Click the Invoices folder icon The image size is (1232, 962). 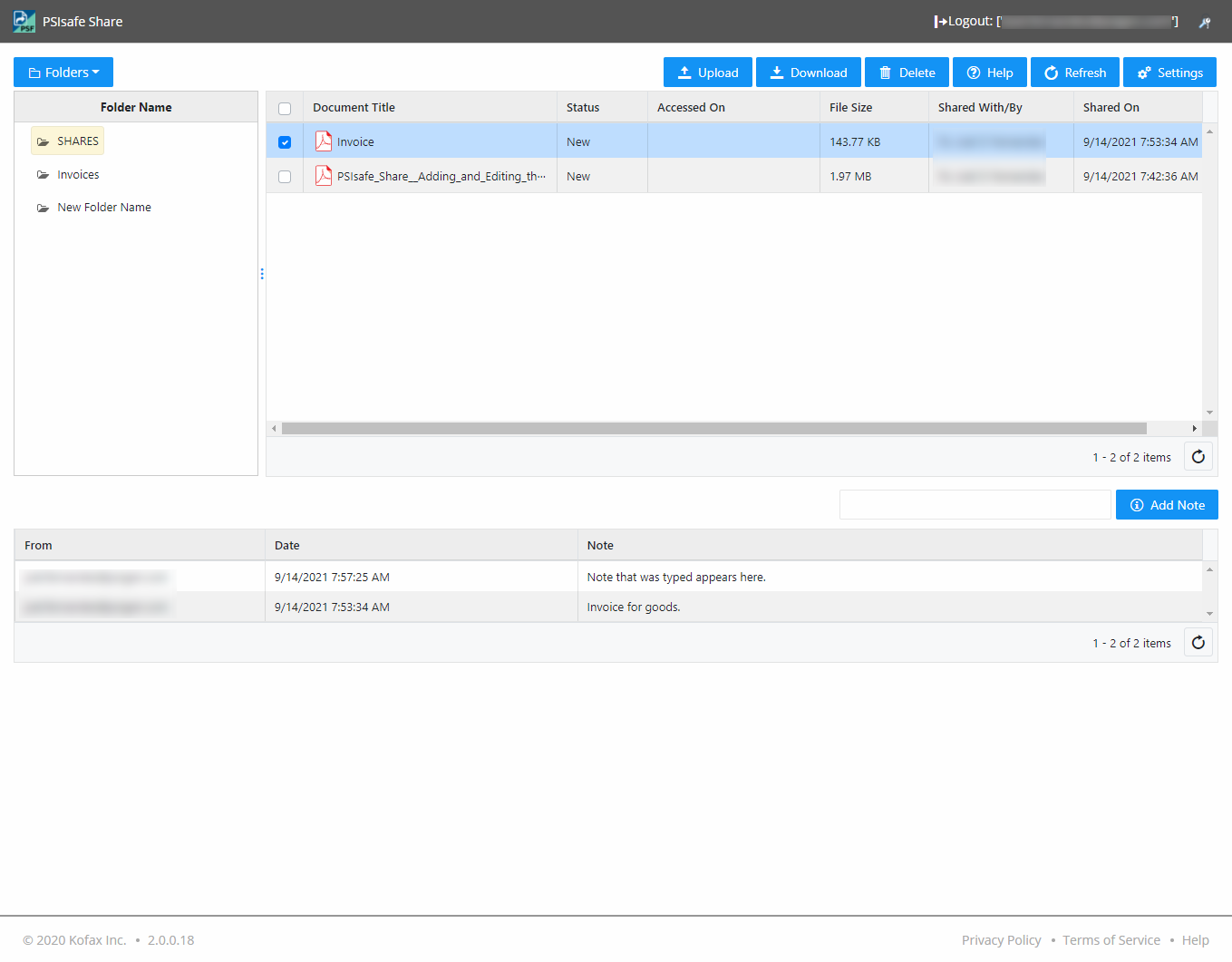click(x=43, y=175)
